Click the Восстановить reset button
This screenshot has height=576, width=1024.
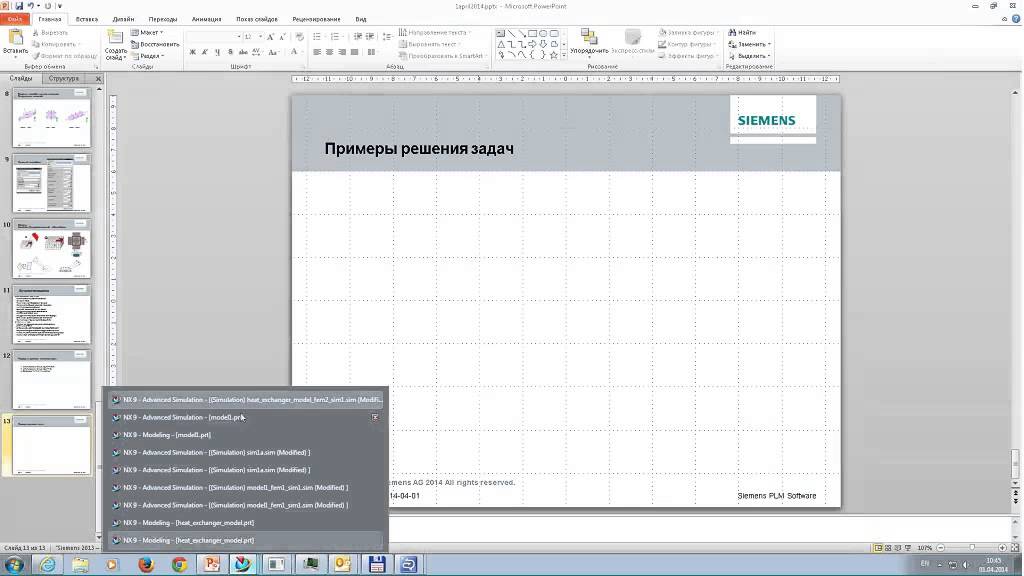(155, 44)
